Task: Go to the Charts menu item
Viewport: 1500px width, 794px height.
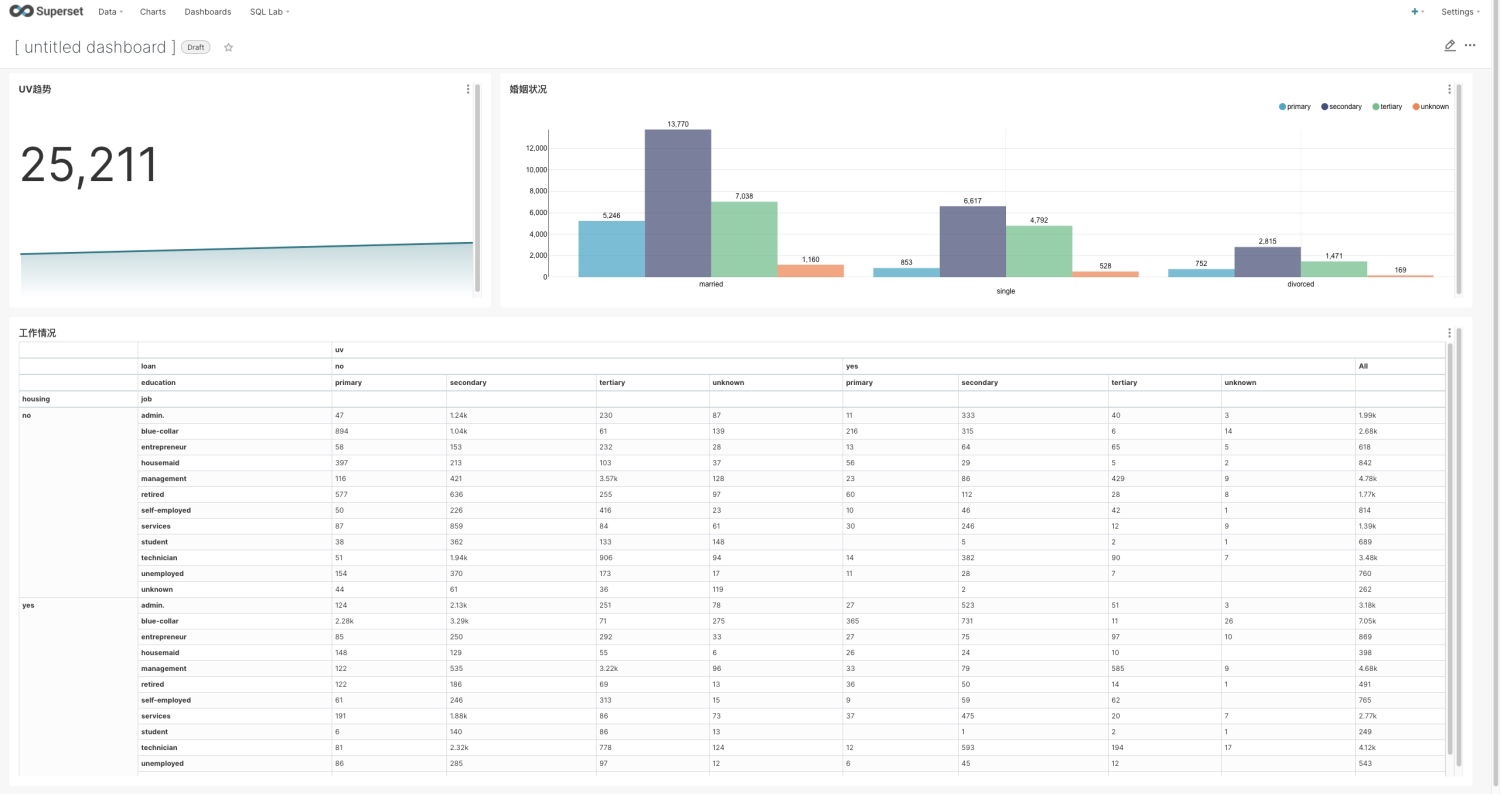Action: pyautogui.click(x=153, y=12)
